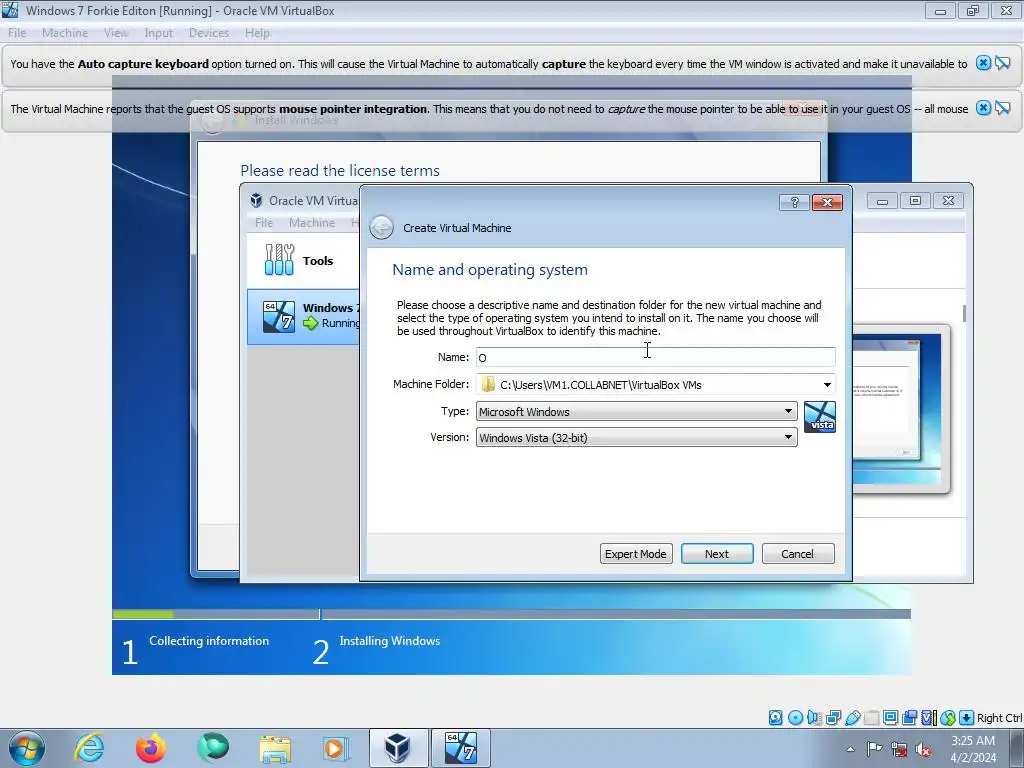Image resolution: width=1024 pixels, height=768 pixels.
Task: Launch Internet Explorer from taskbar
Action: coord(89,748)
